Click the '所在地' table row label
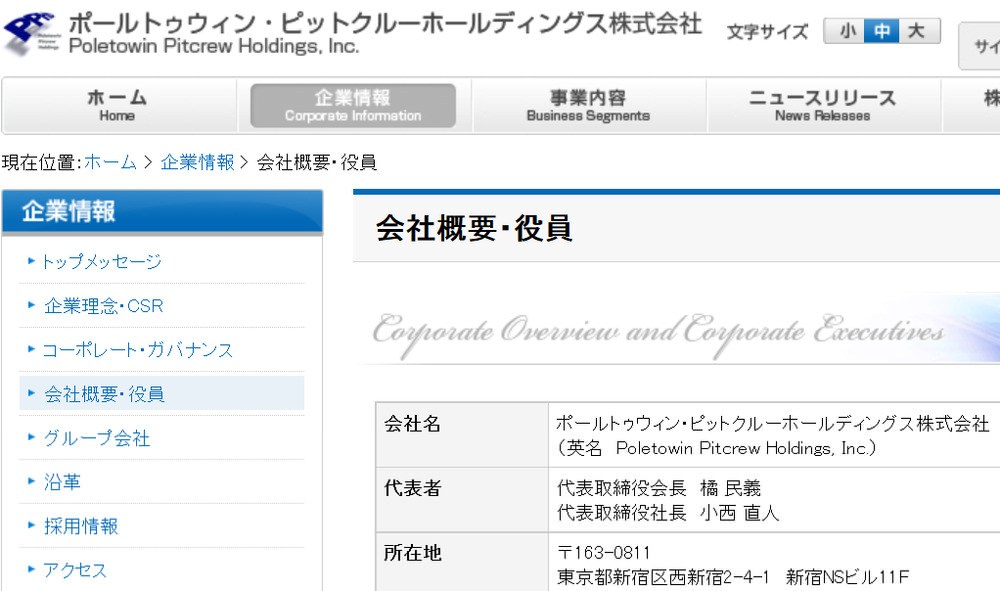 click(413, 553)
